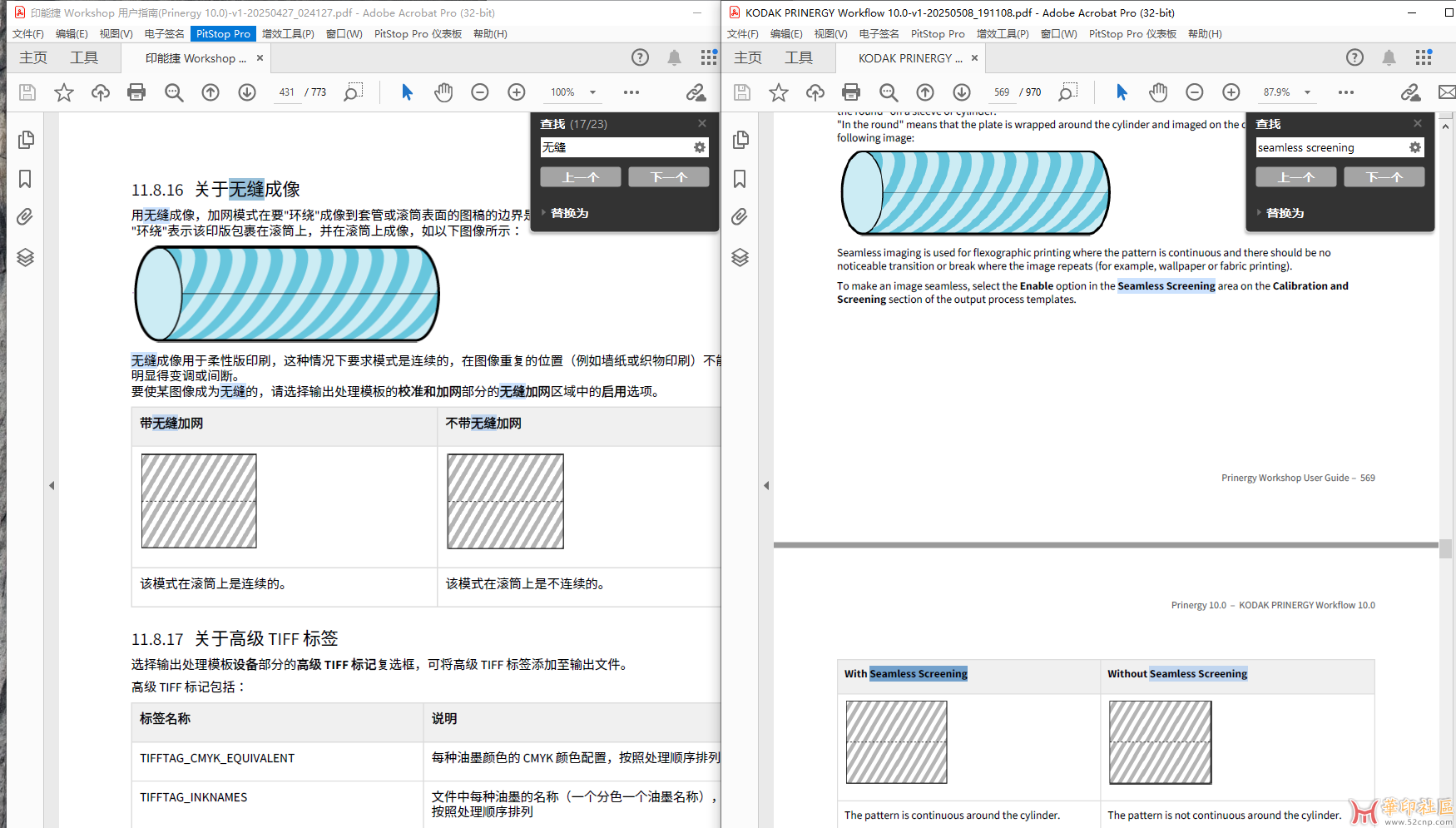Image resolution: width=1456 pixels, height=828 pixels.
Task: Bookmark star icon in left Acrobat window
Action: [64, 92]
